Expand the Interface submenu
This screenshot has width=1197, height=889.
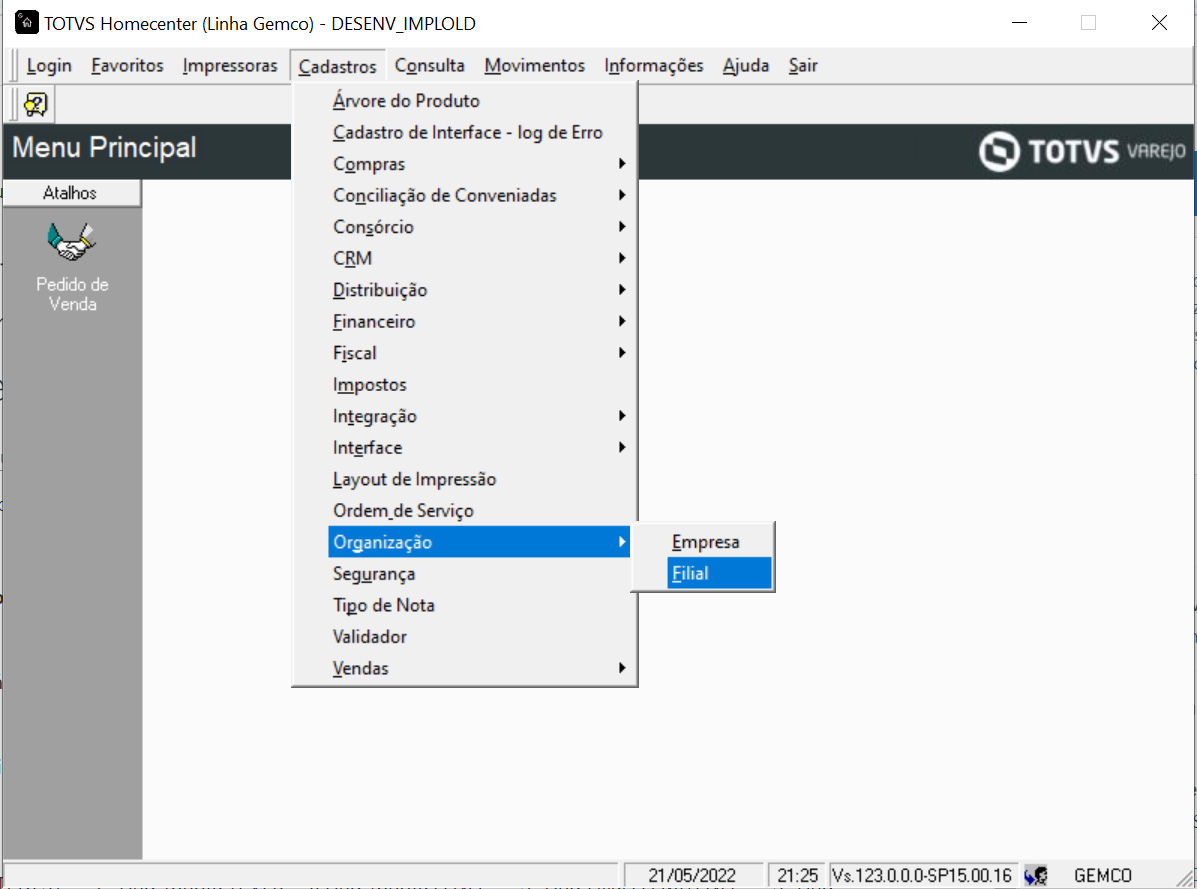(x=479, y=448)
